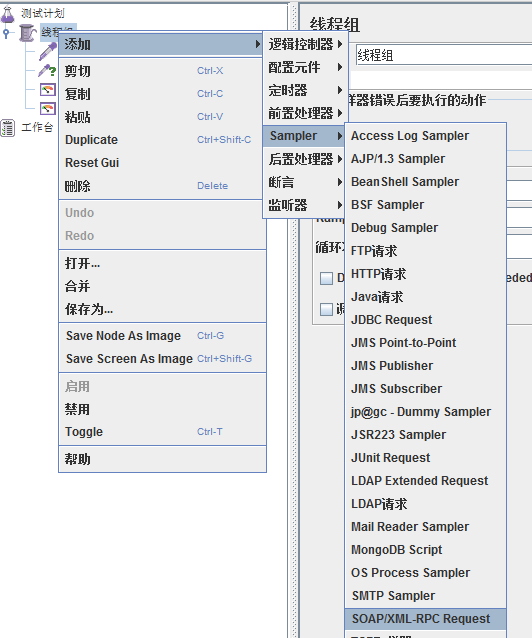Add a BSF Sampler
Screen dimensions: 532x638
coord(425,205)
